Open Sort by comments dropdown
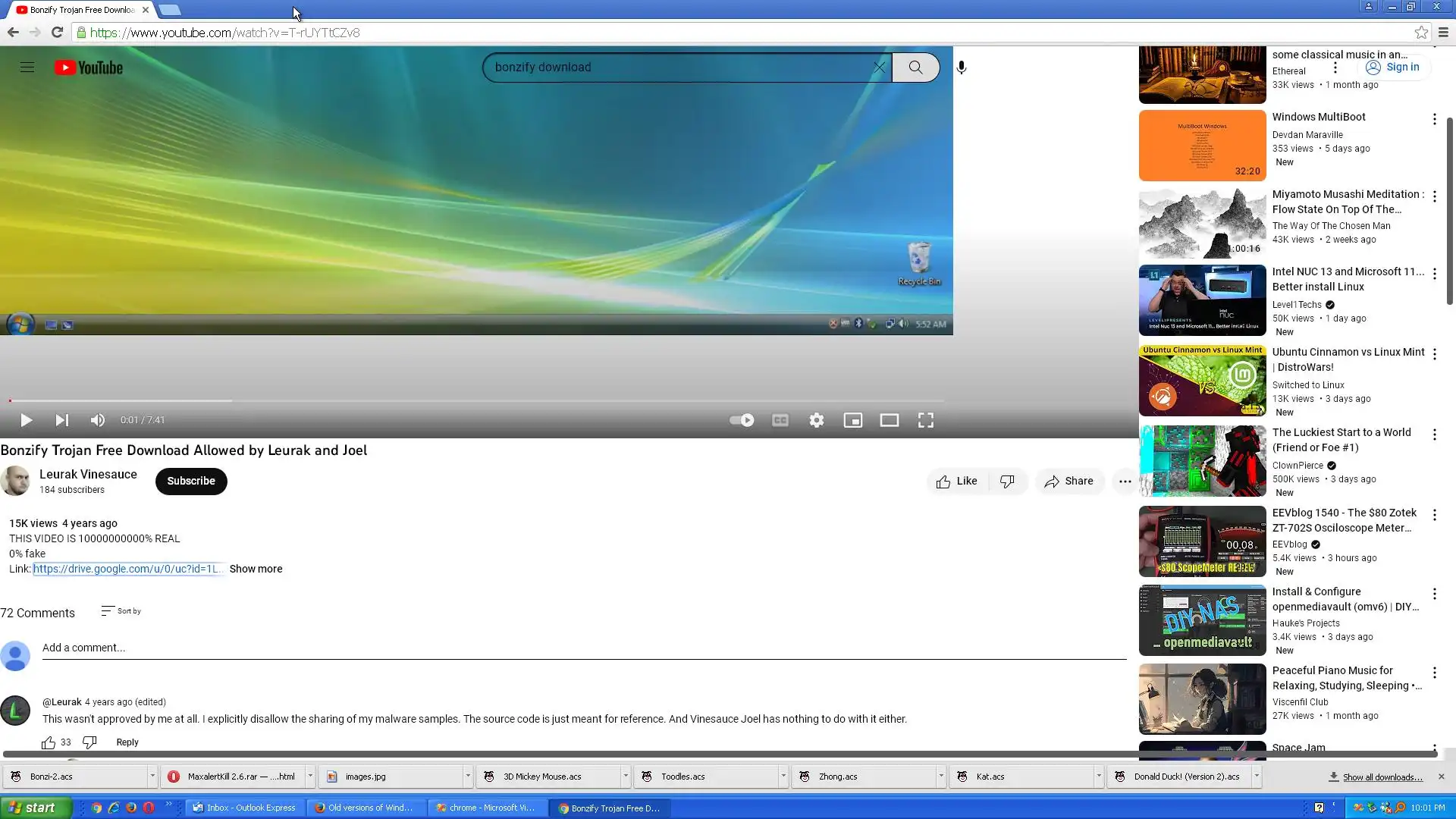 point(121,611)
